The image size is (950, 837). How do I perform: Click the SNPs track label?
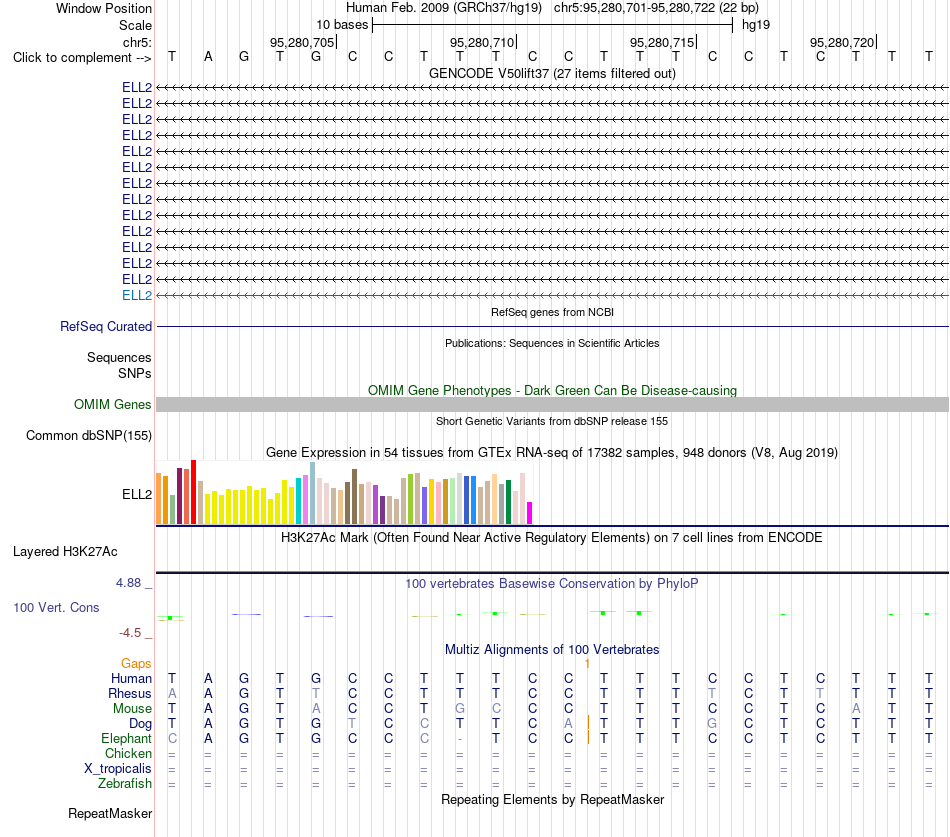point(135,373)
